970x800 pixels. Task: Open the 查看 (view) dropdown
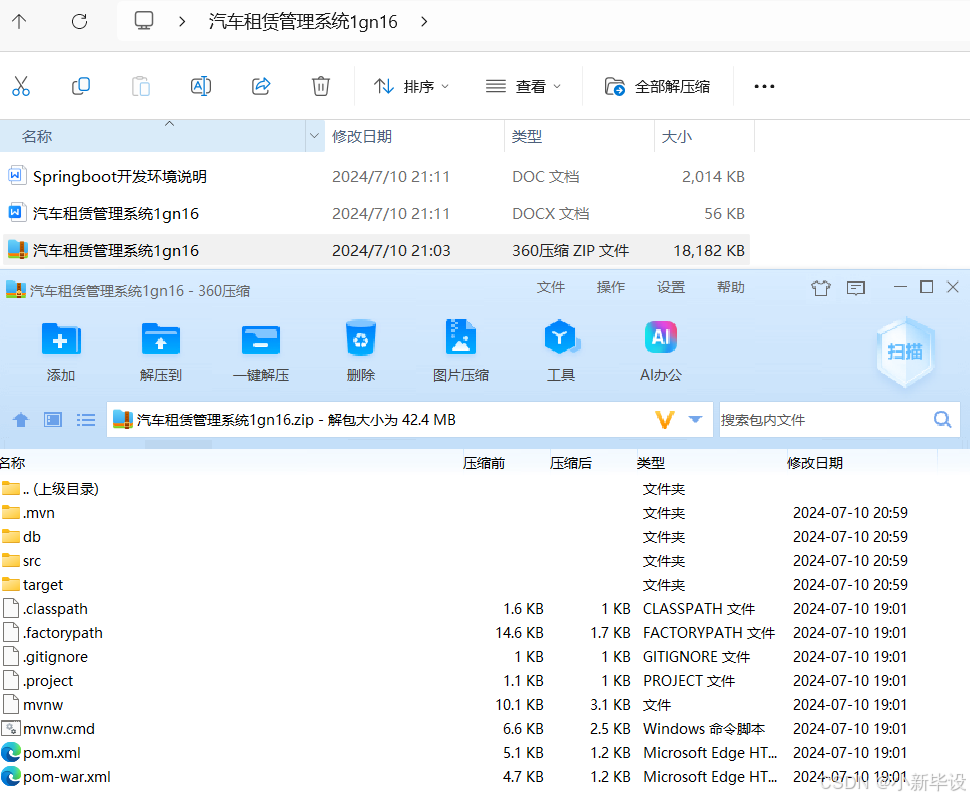click(523, 86)
